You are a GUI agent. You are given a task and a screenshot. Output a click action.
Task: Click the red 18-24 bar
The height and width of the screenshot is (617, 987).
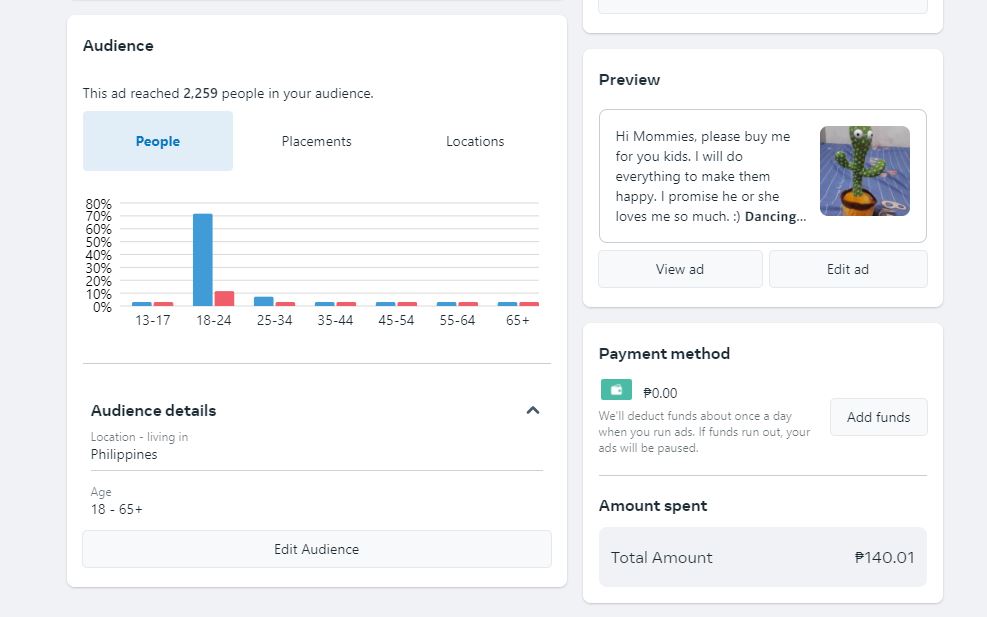(x=224, y=298)
